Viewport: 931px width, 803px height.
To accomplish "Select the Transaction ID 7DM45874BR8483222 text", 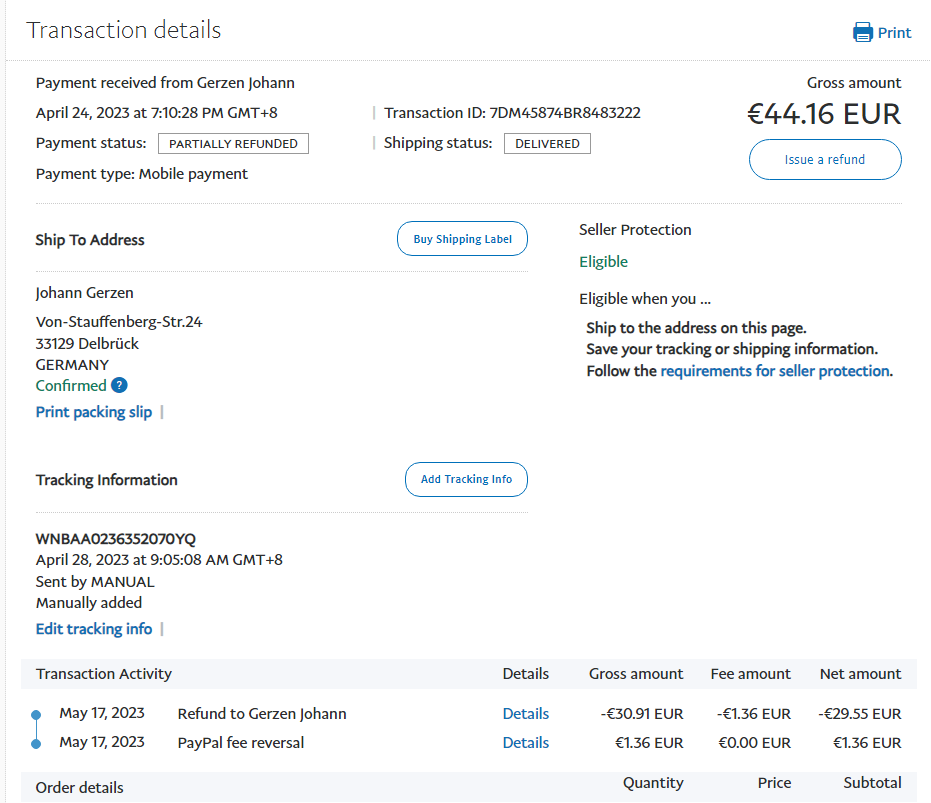I will 565,113.
